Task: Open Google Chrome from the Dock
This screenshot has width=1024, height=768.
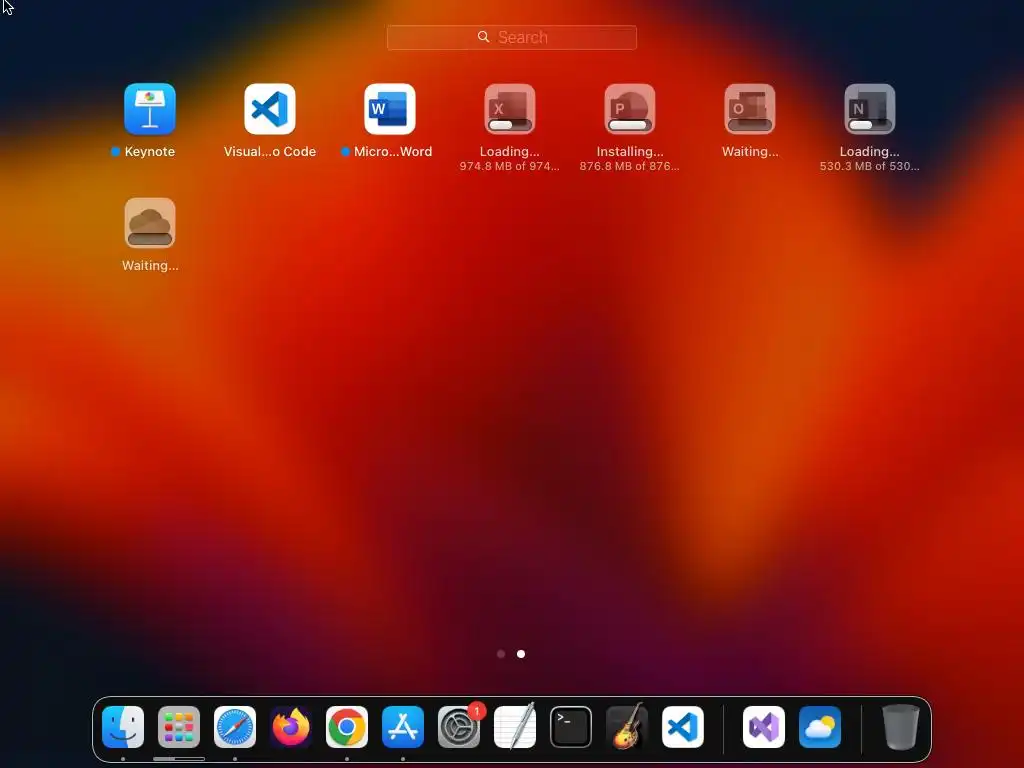Action: coord(347,727)
